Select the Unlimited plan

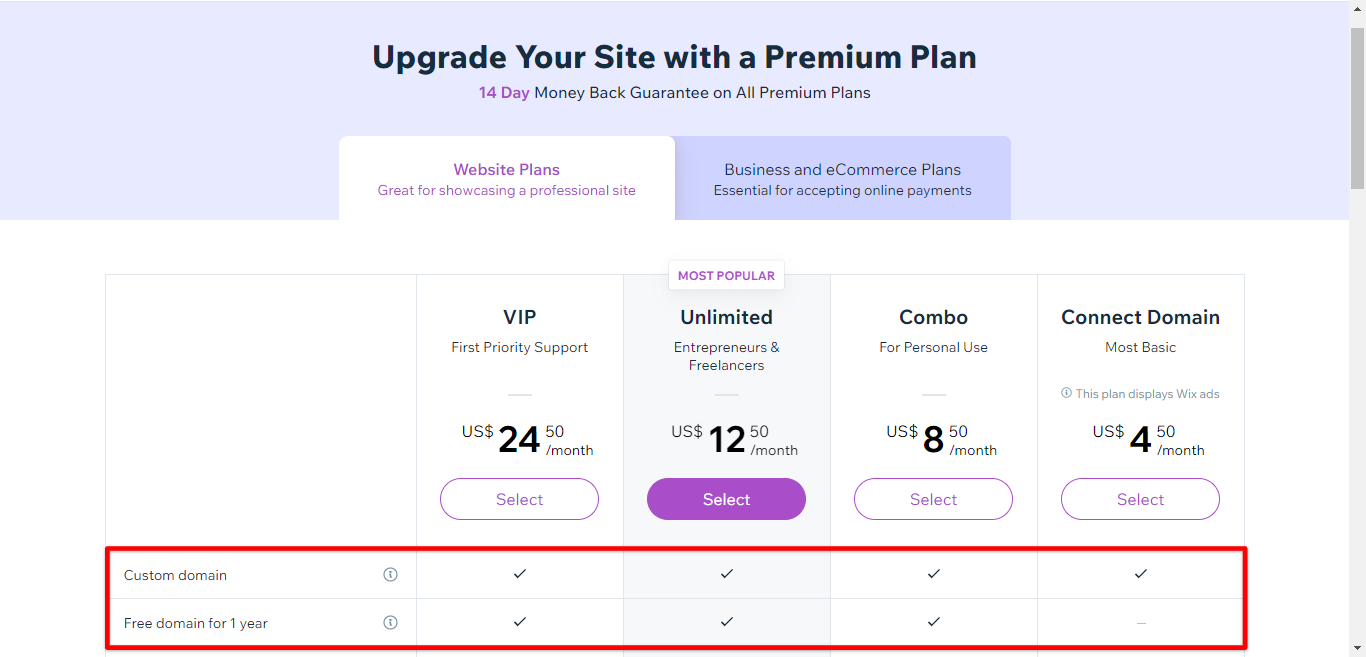pyautogui.click(x=726, y=499)
